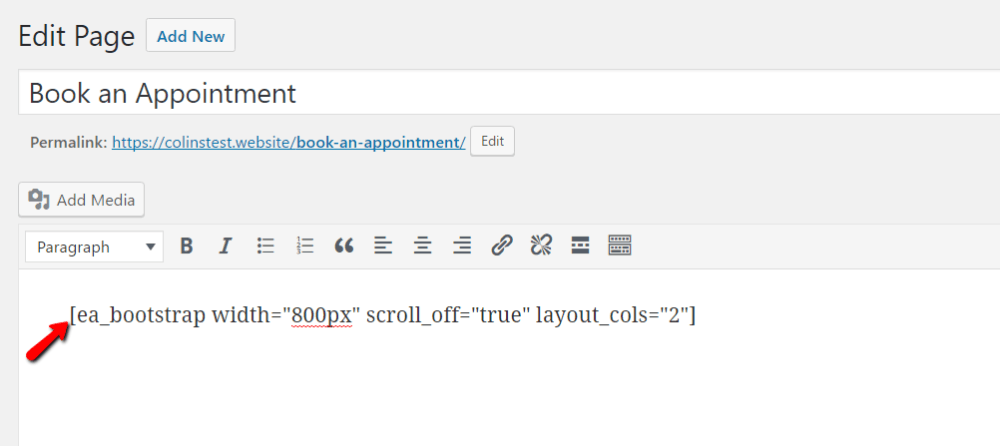Image resolution: width=1000 pixels, height=446 pixels.
Task: Toggle bold formatting in the editor toolbar
Action: click(186, 246)
